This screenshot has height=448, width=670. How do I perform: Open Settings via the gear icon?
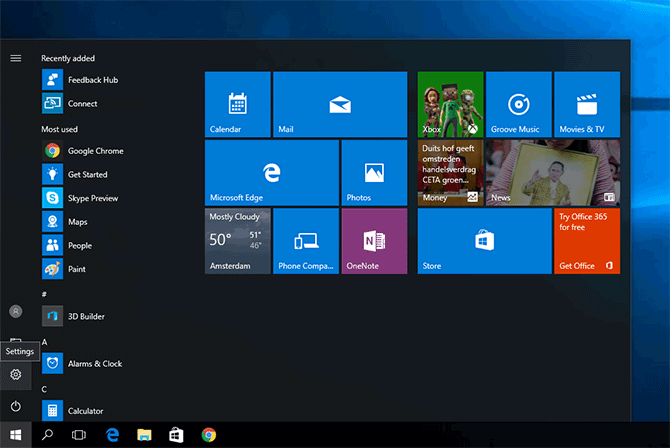[x=16, y=374]
